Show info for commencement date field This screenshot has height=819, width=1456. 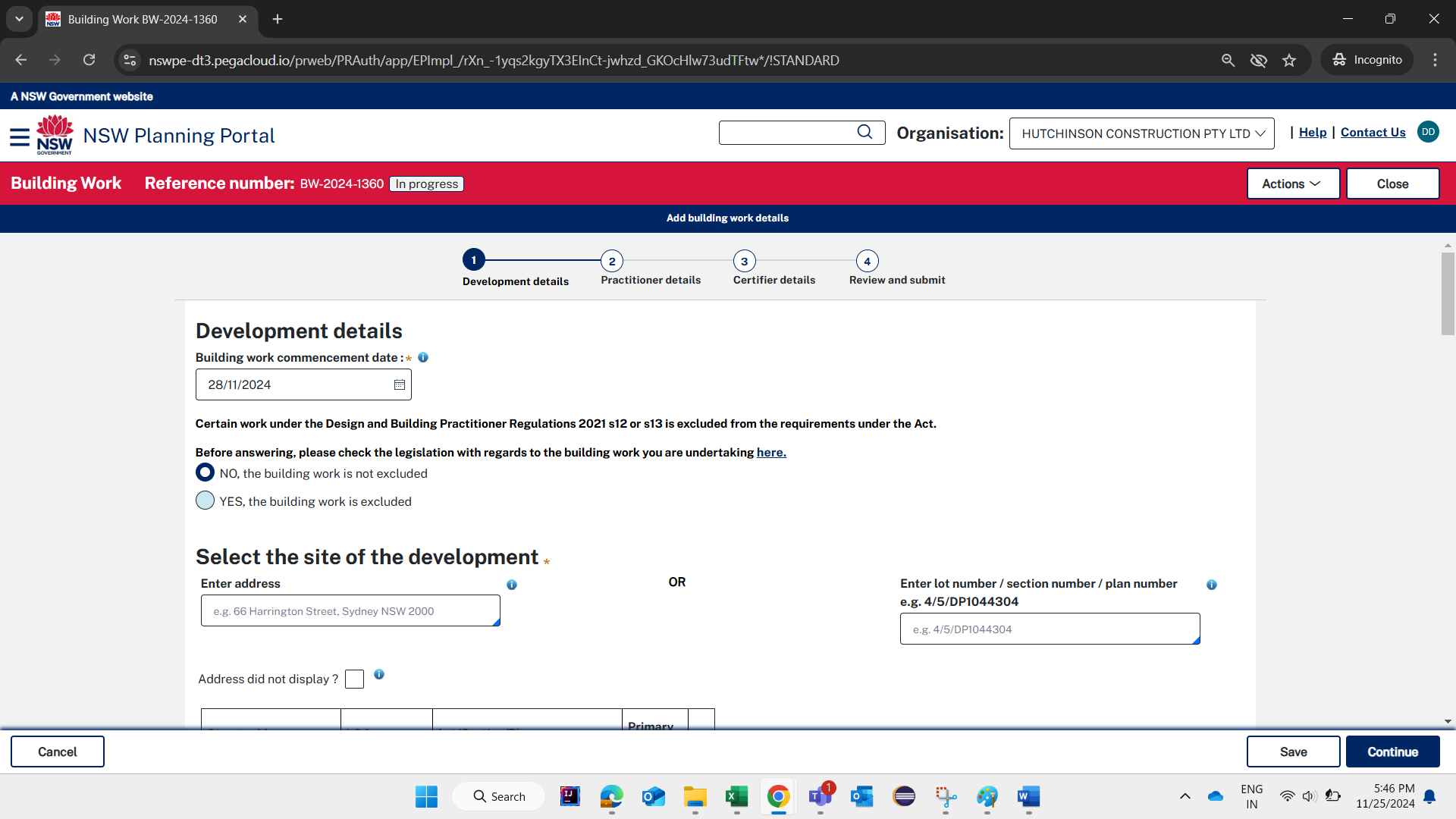point(423,357)
